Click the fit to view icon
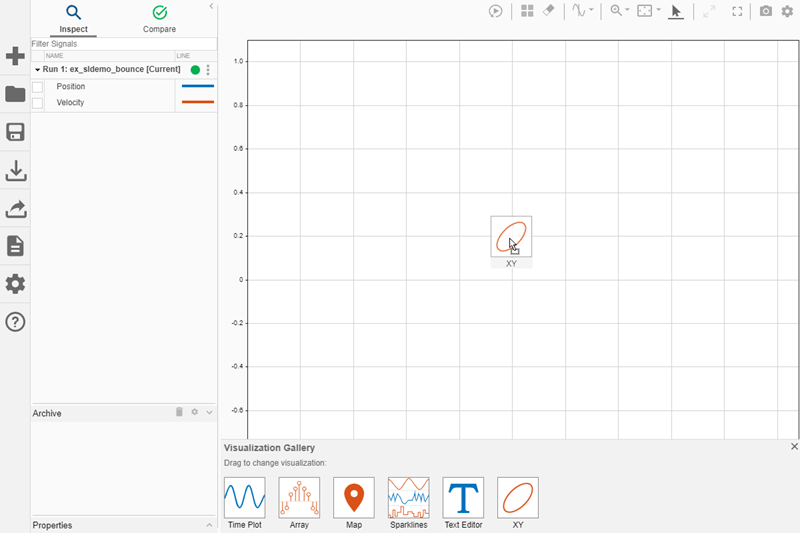 (645, 11)
